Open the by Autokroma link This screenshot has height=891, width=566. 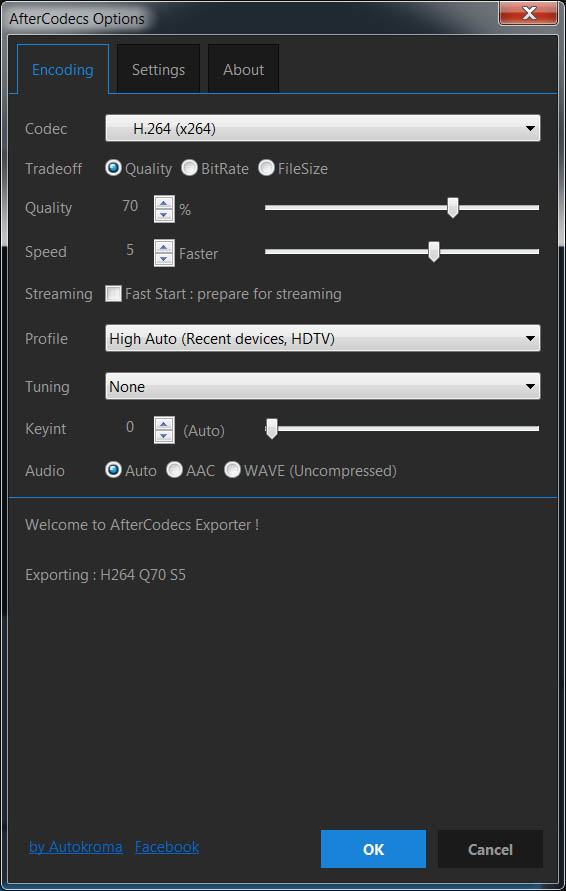76,847
